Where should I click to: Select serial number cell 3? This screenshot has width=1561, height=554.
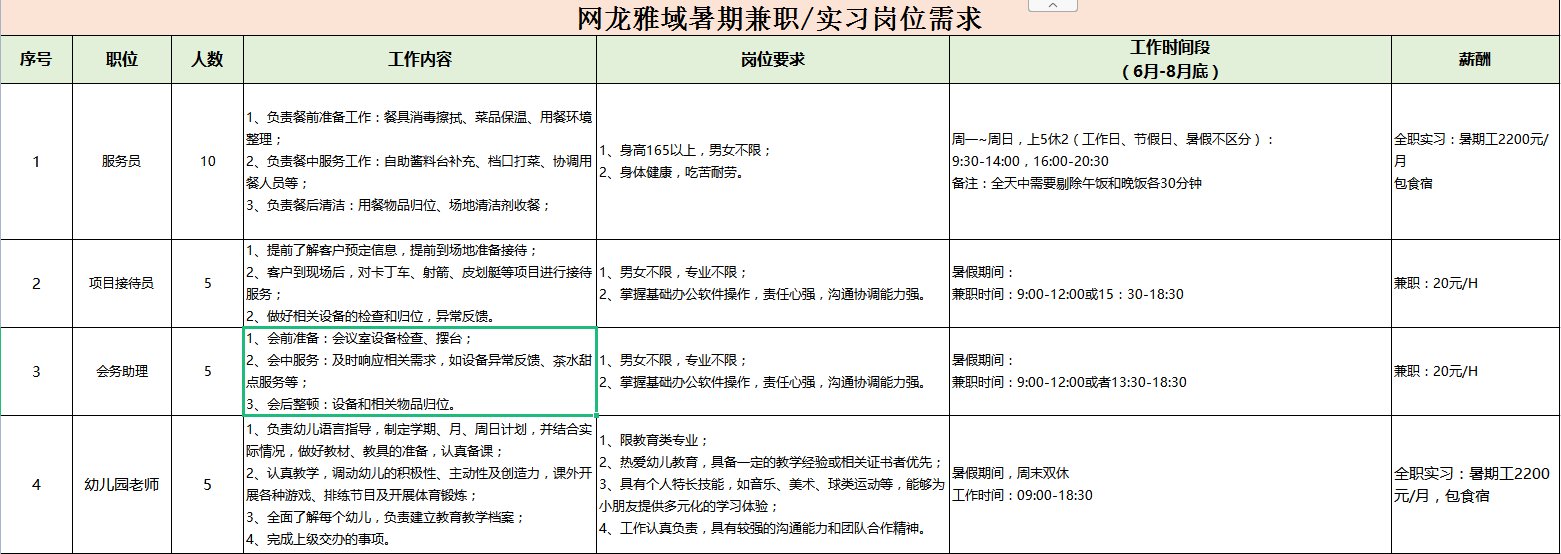tap(36, 371)
